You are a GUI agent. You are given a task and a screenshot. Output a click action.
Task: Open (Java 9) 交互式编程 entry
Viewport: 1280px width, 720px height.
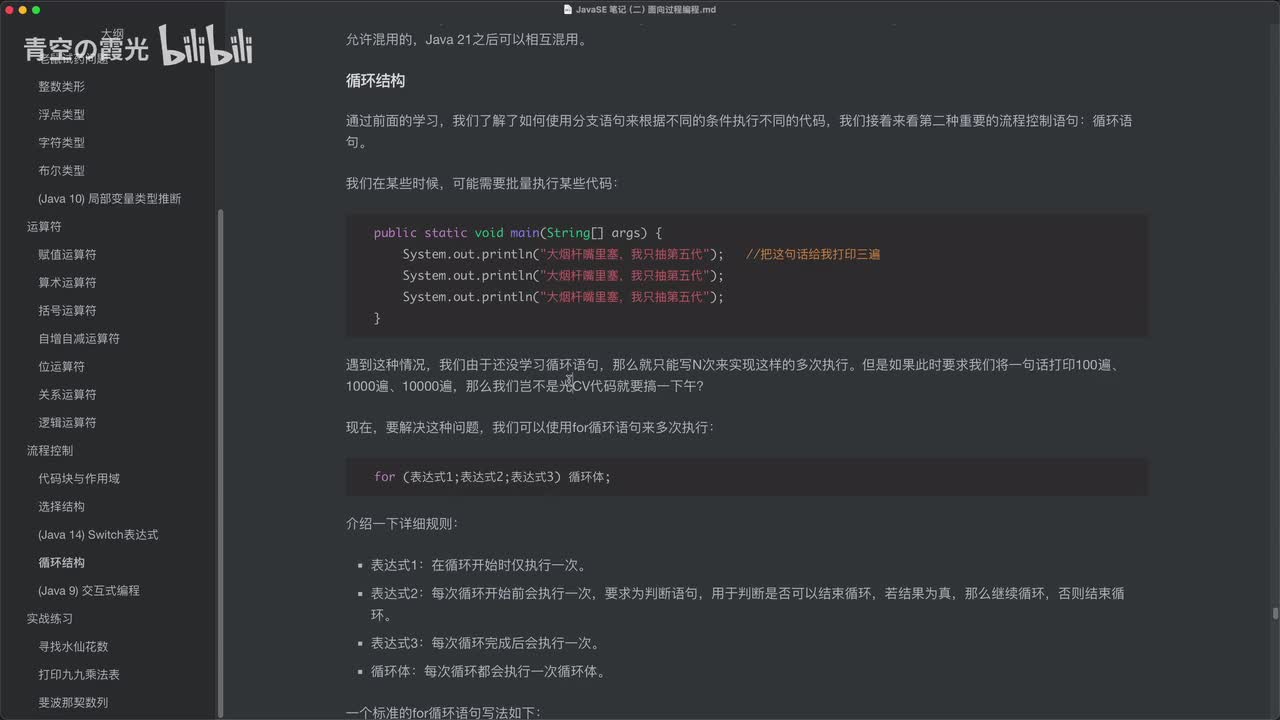[x=89, y=591]
